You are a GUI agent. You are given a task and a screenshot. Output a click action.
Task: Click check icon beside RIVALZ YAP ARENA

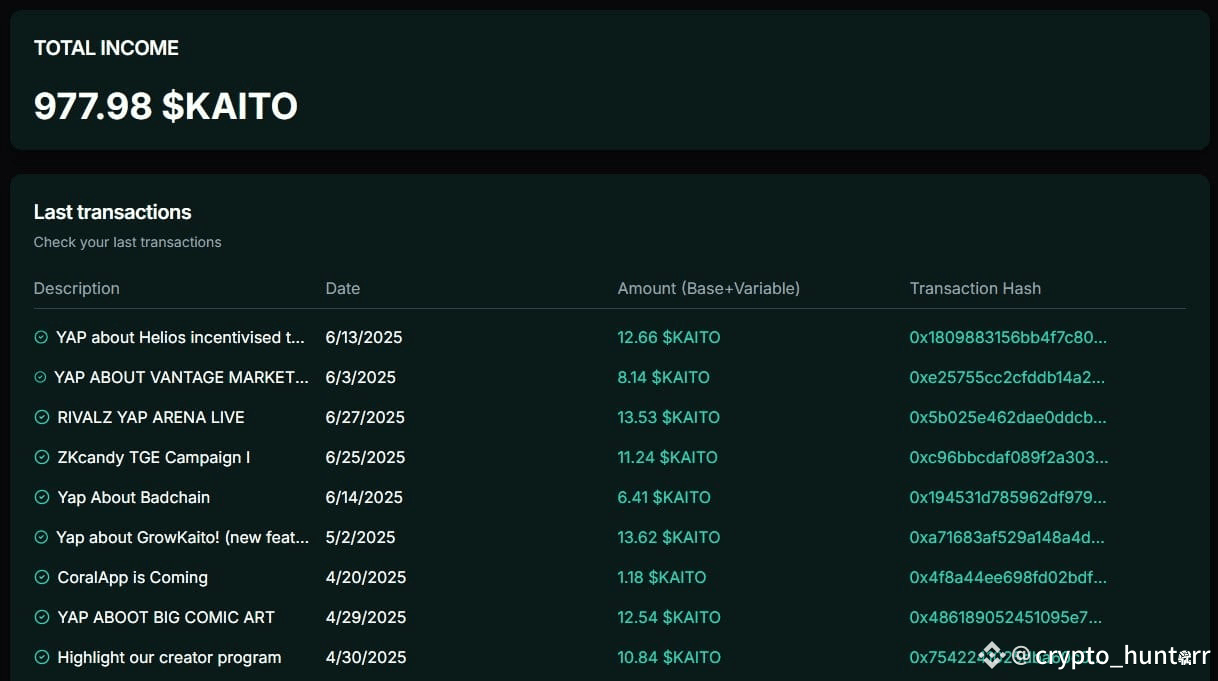41,418
